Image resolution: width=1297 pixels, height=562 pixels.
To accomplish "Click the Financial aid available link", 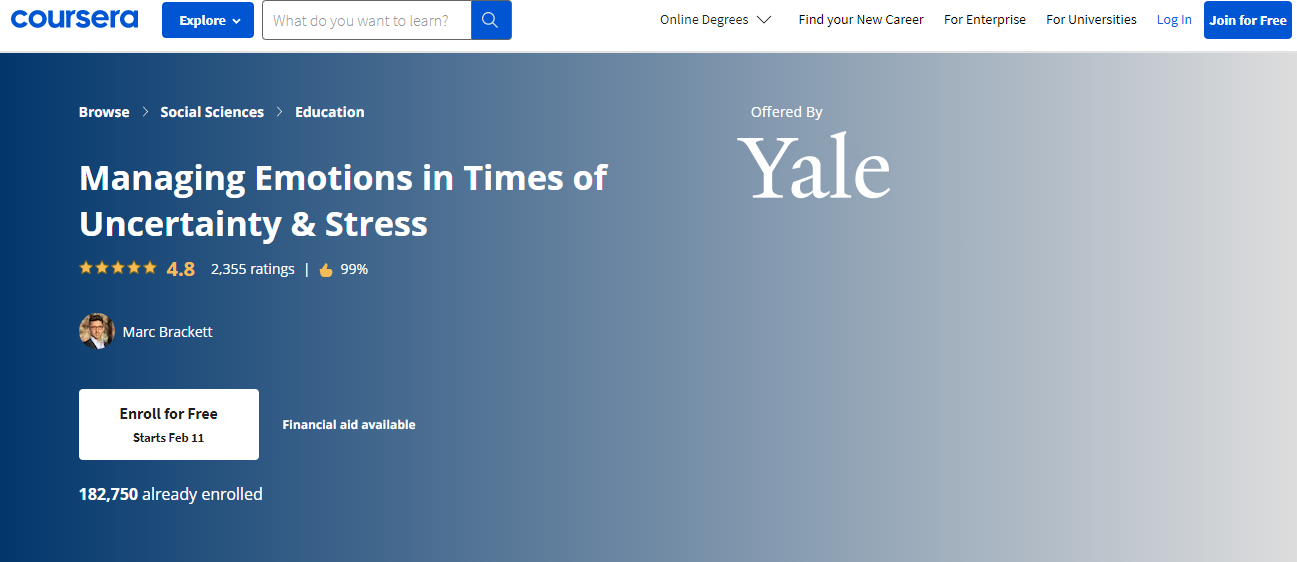I will point(348,425).
